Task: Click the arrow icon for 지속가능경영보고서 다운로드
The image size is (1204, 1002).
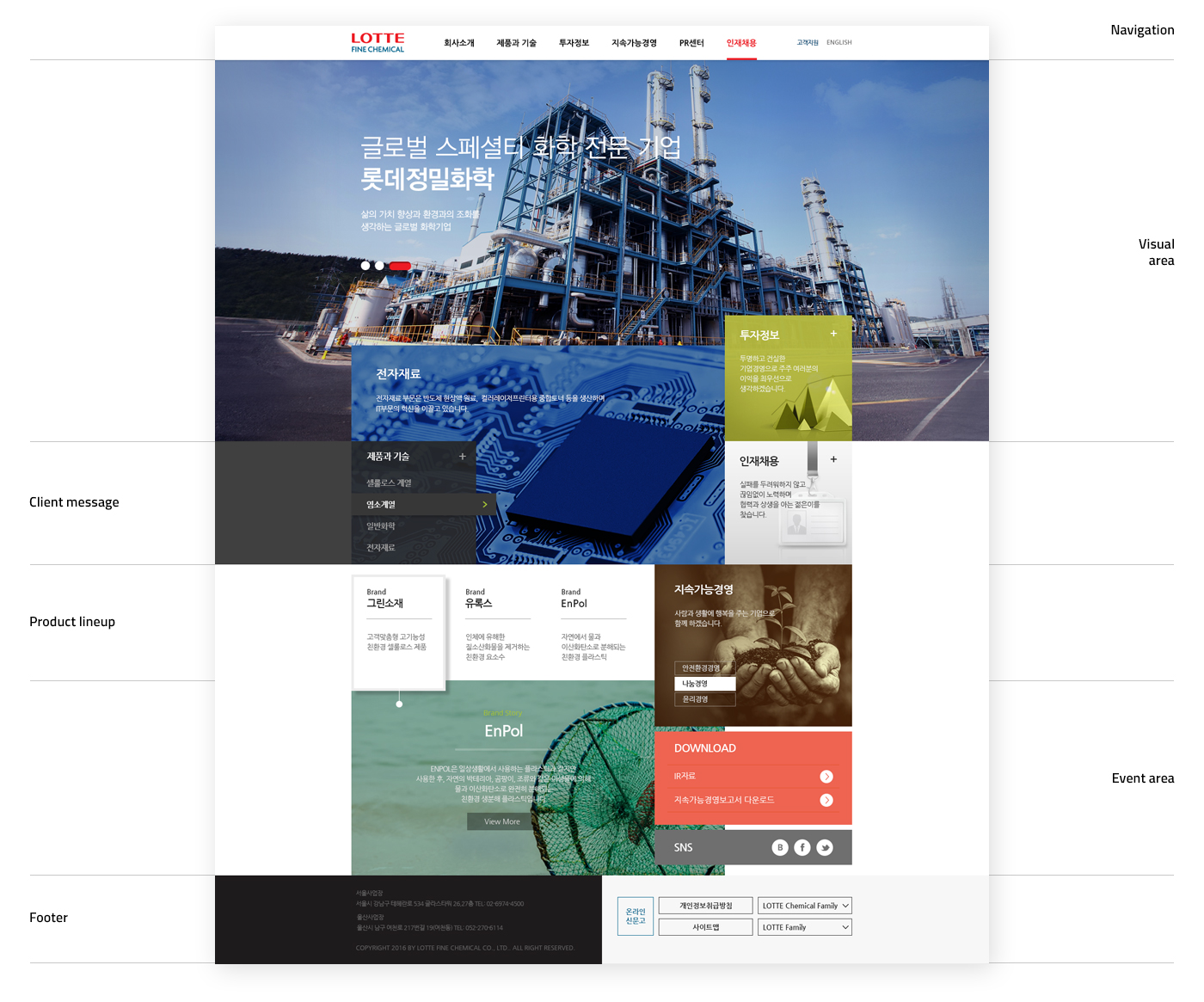Action: click(826, 800)
